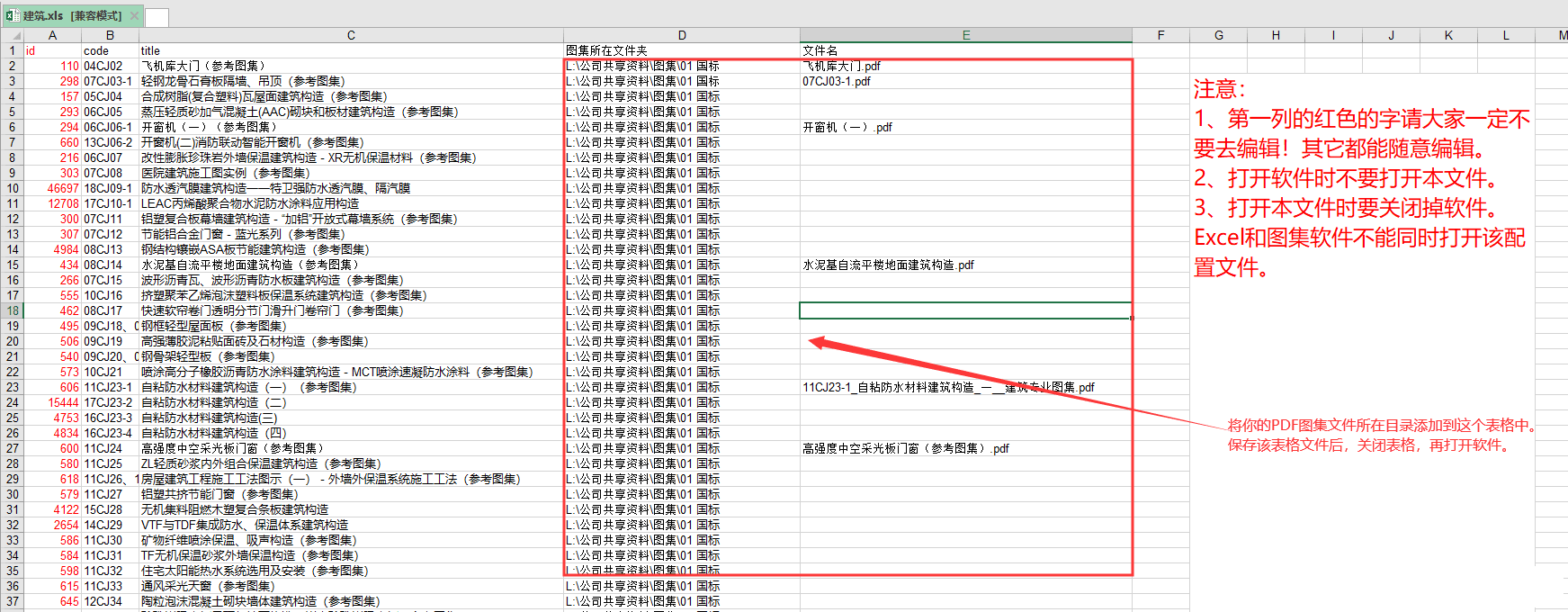Select column D header

click(x=681, y=35)
